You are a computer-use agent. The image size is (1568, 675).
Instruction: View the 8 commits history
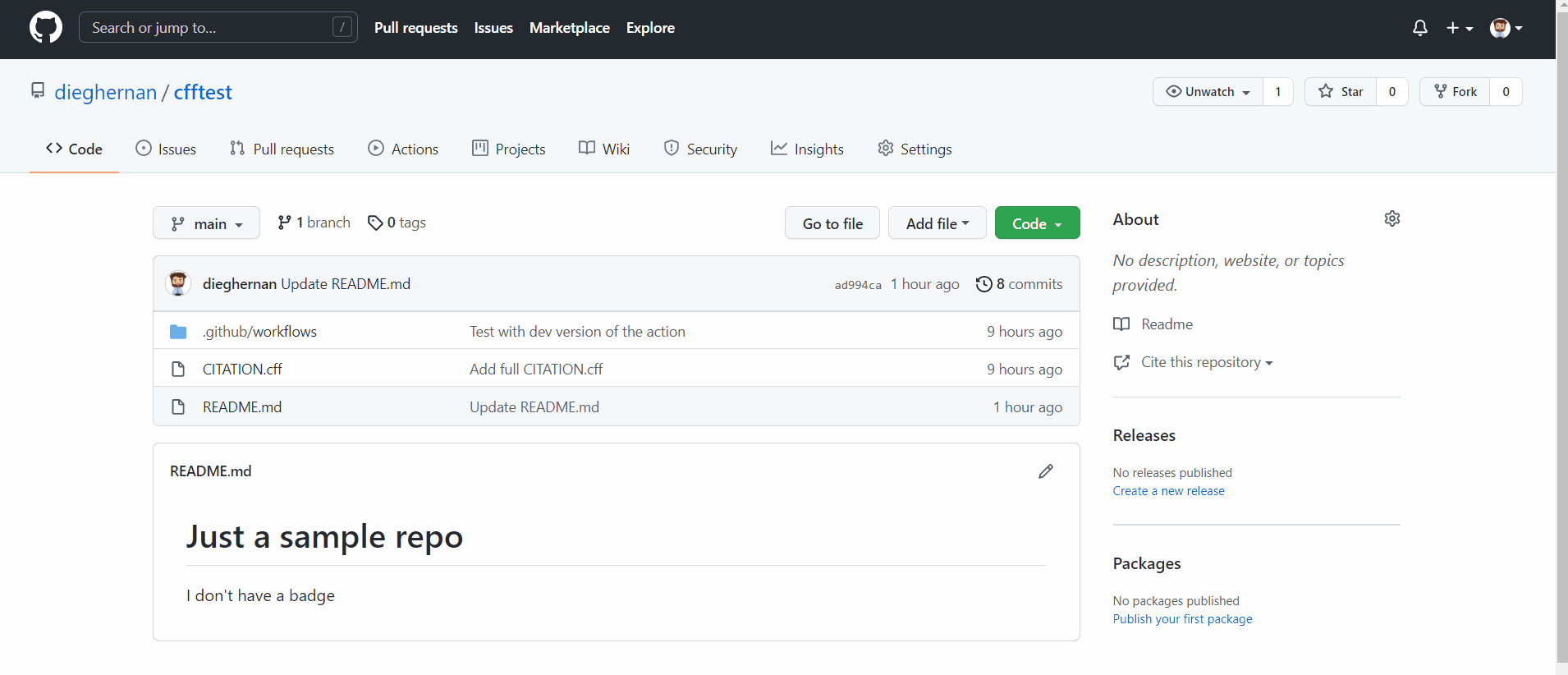[x=1019, y=283]
